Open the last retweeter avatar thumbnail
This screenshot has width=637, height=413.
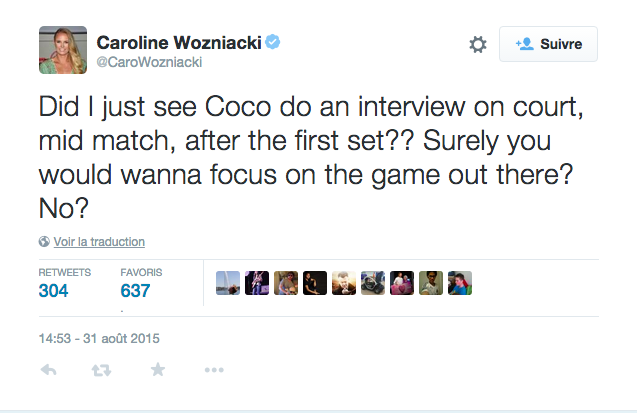coord(460,283)
